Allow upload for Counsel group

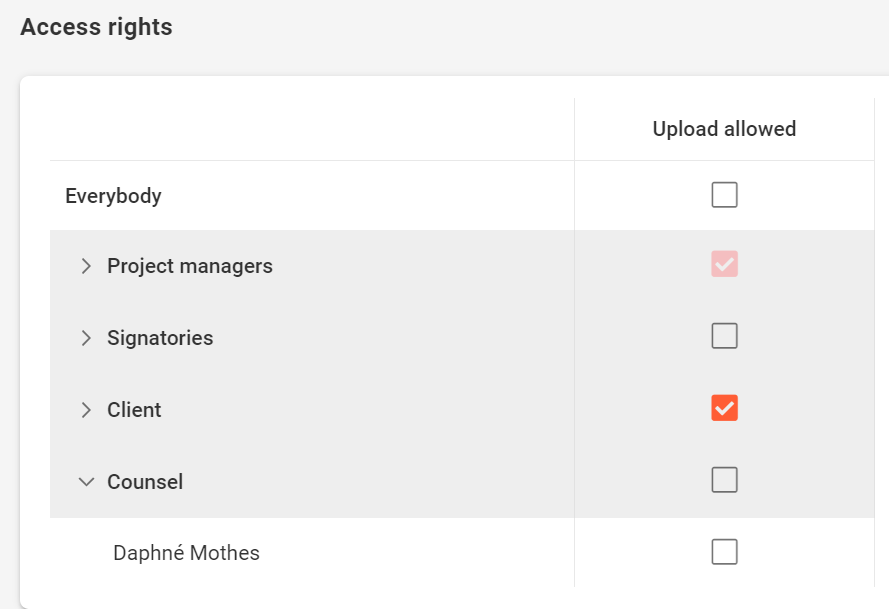[x=724, y=480]
